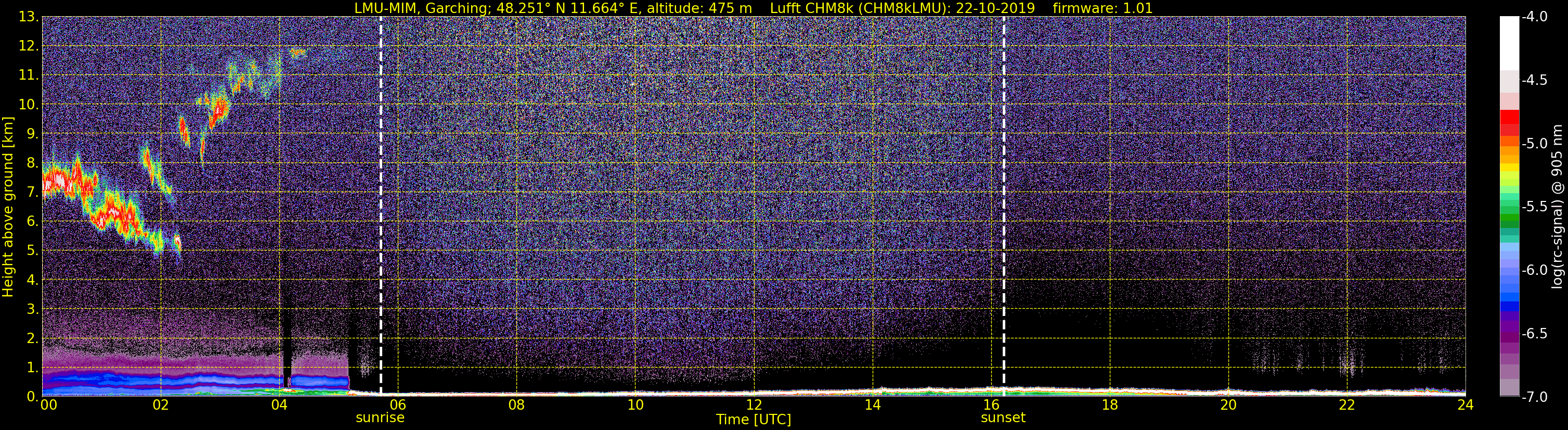Select the 13 km tick on height axis
1568x430 pixels.
(x=29, y=17)
